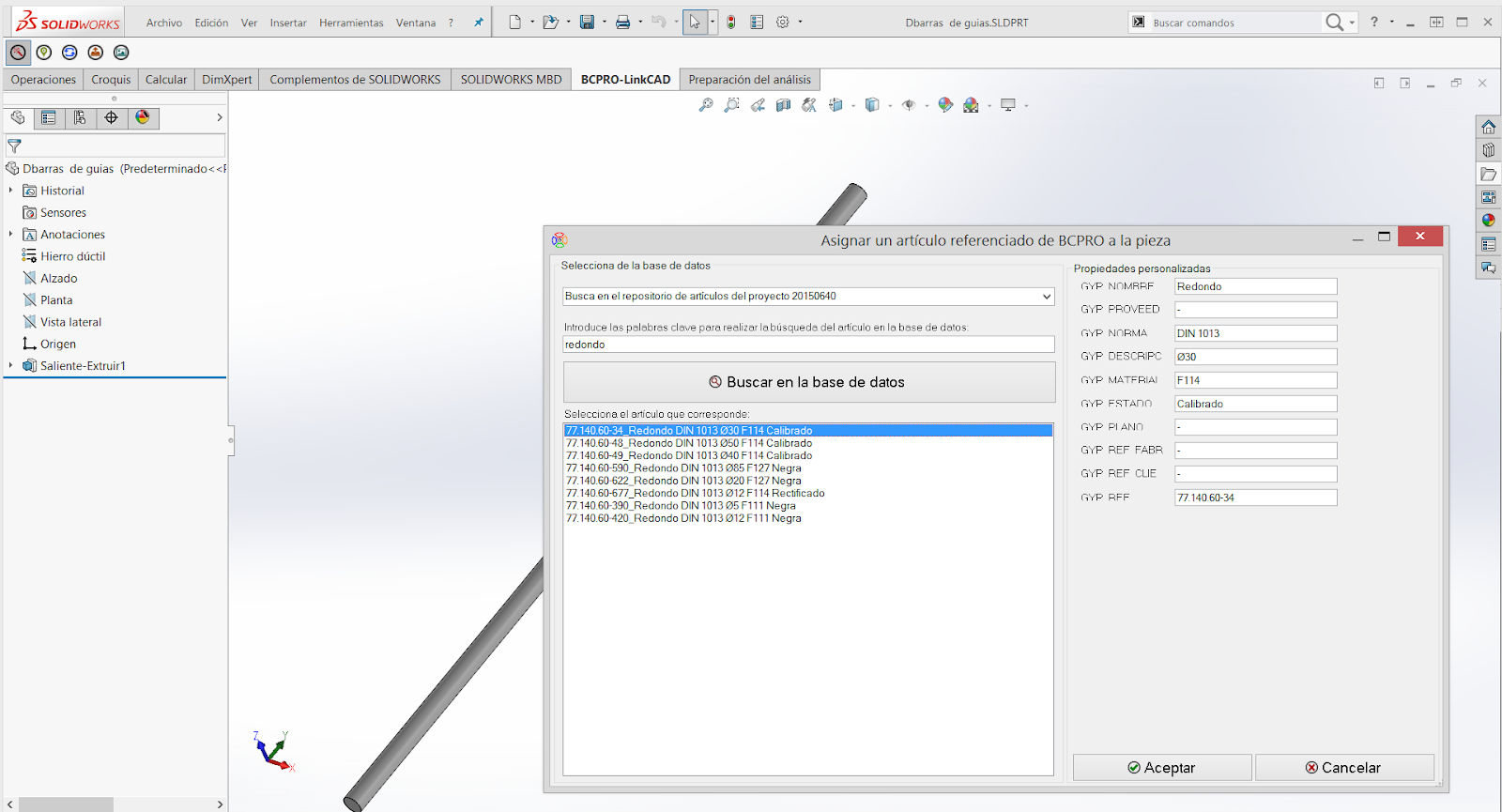This screenshot has height=812, width=1502.
Task: Open the Herramientas menu
Action: (x=351, y=23)
